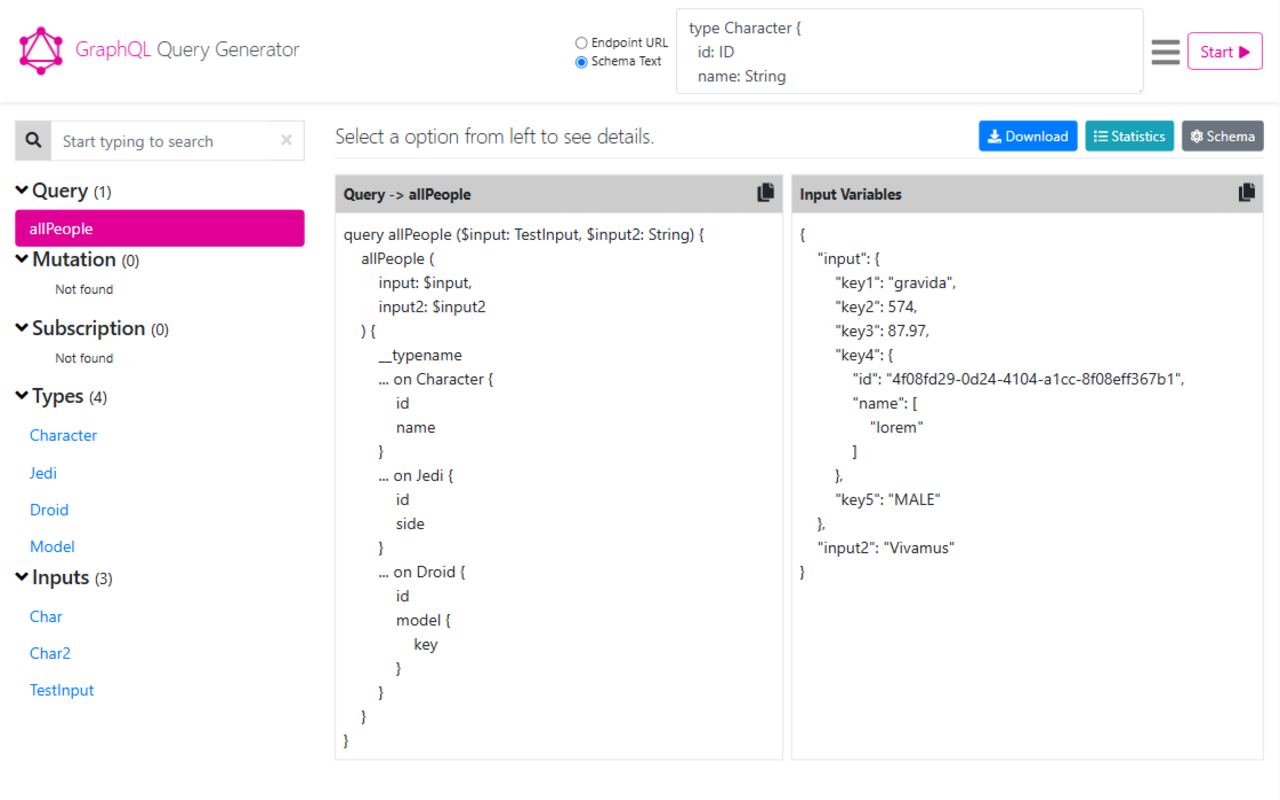Viewport: 1280px width, 800px height.
Task: Copy the allPeople query using the copy icon
Action: [x=764, y=193]
